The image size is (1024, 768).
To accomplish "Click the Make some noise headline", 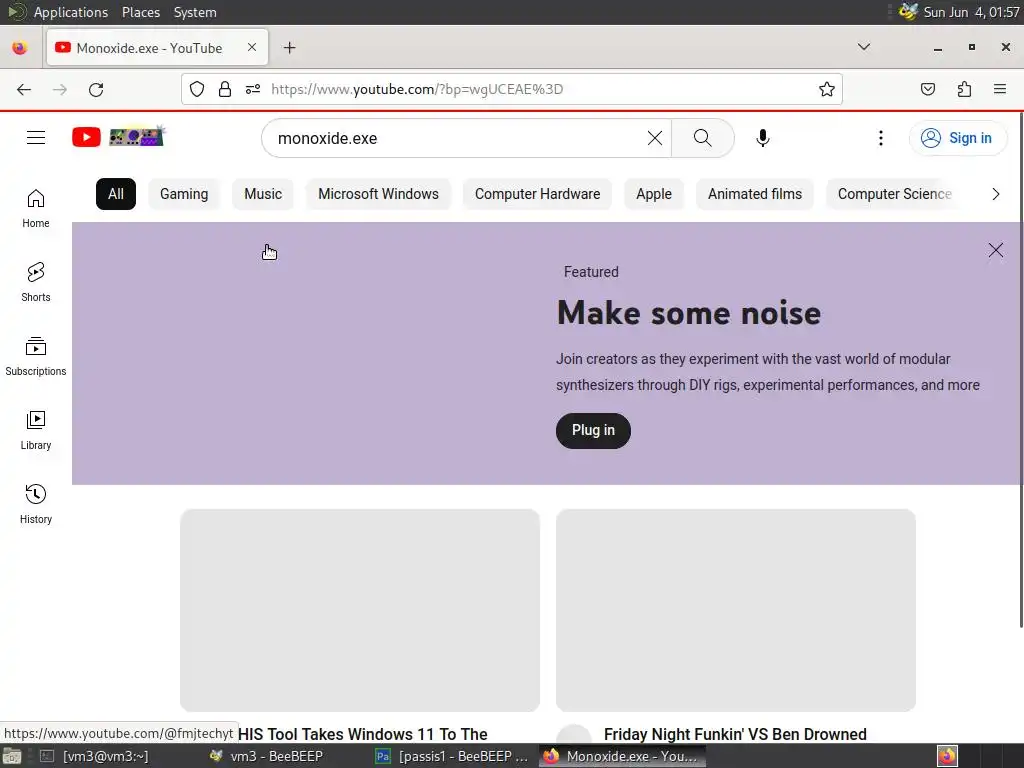I will coord(689,313).
